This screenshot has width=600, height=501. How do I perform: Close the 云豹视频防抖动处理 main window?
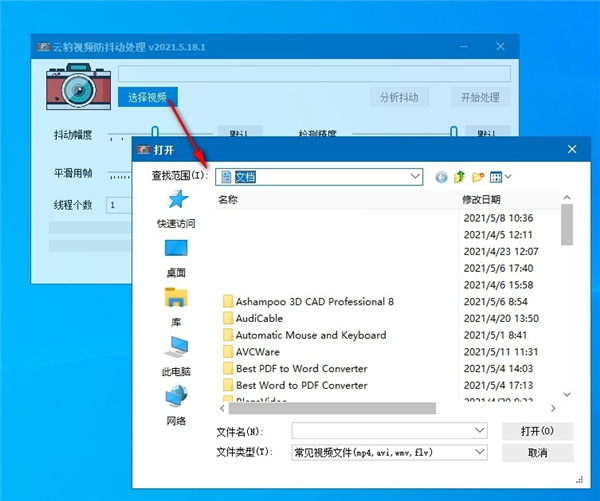pos(500,47)
